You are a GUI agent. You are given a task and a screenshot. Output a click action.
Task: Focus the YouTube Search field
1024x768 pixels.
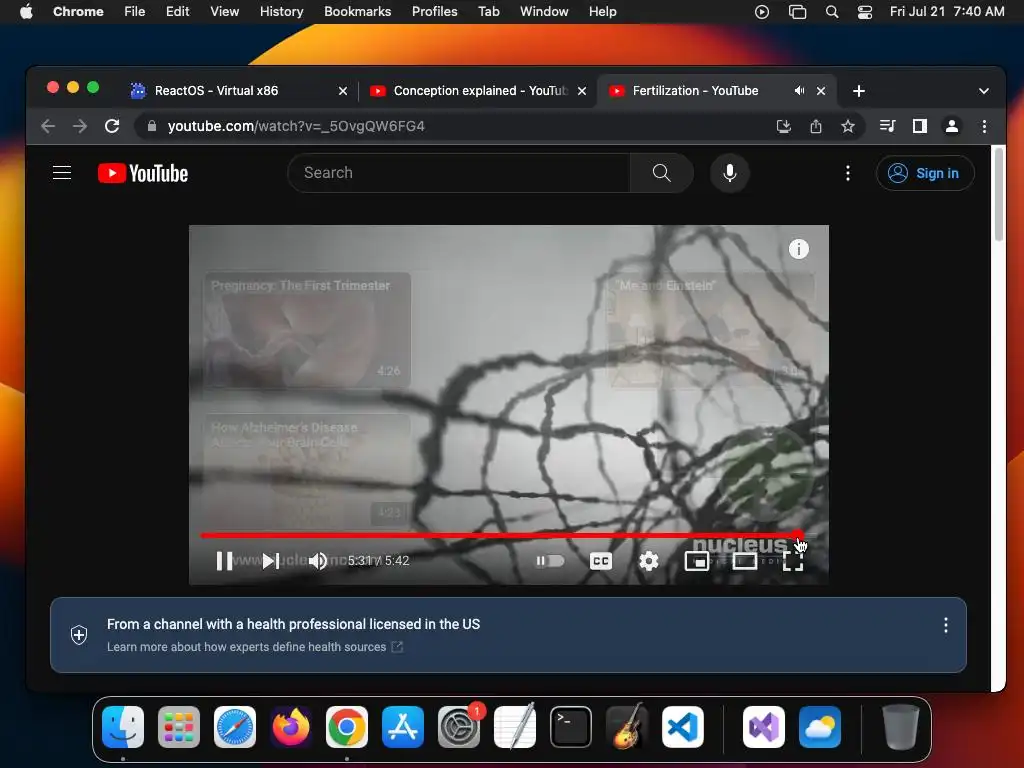pos(458,173)
